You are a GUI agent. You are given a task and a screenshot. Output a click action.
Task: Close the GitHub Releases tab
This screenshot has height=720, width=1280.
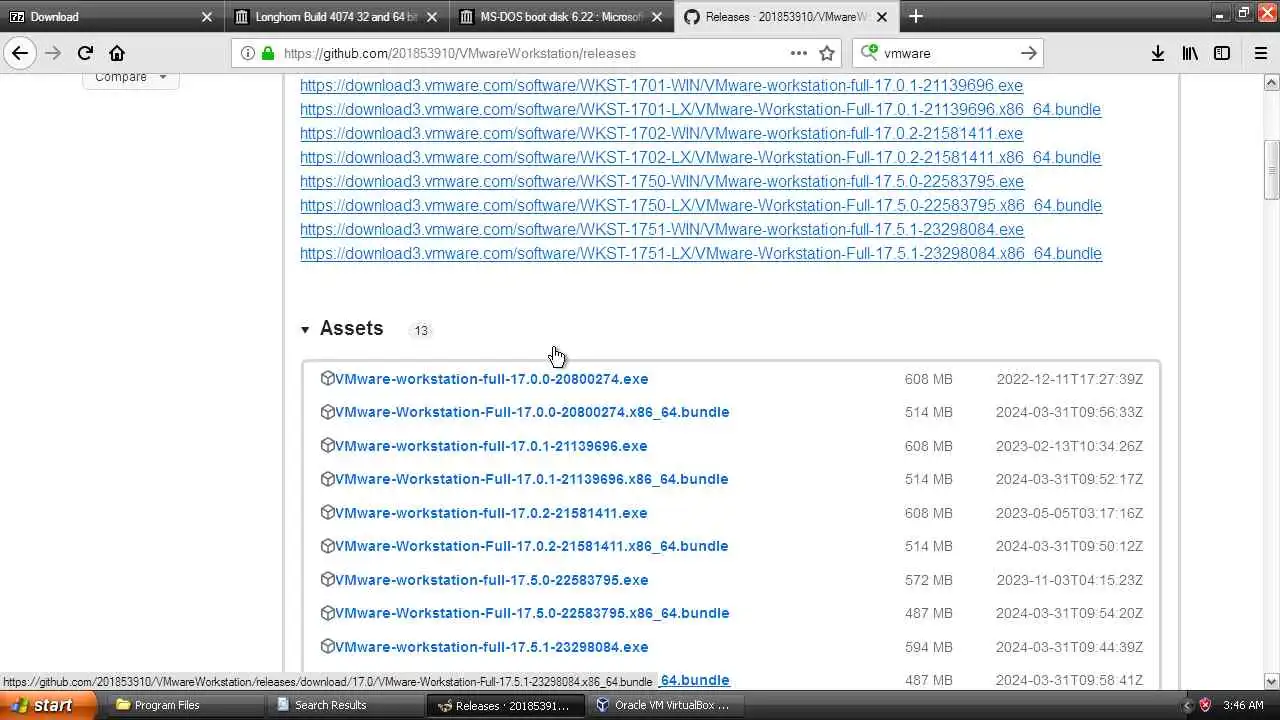(882, 17)
